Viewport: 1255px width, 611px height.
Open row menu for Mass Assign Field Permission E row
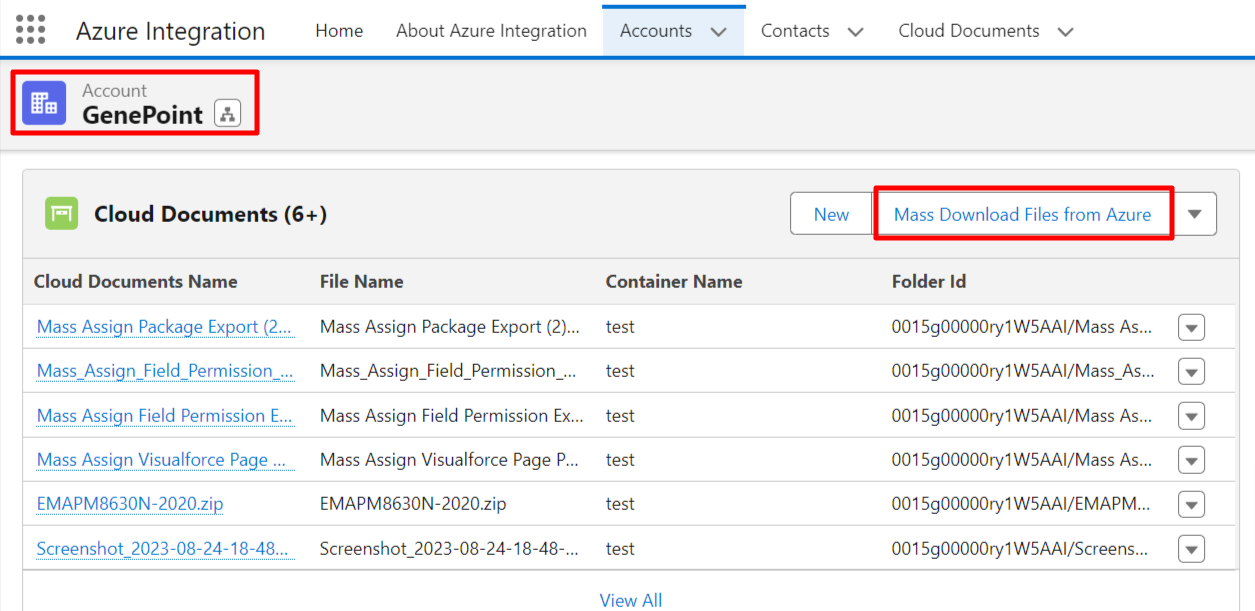[x=1191, y=416]
